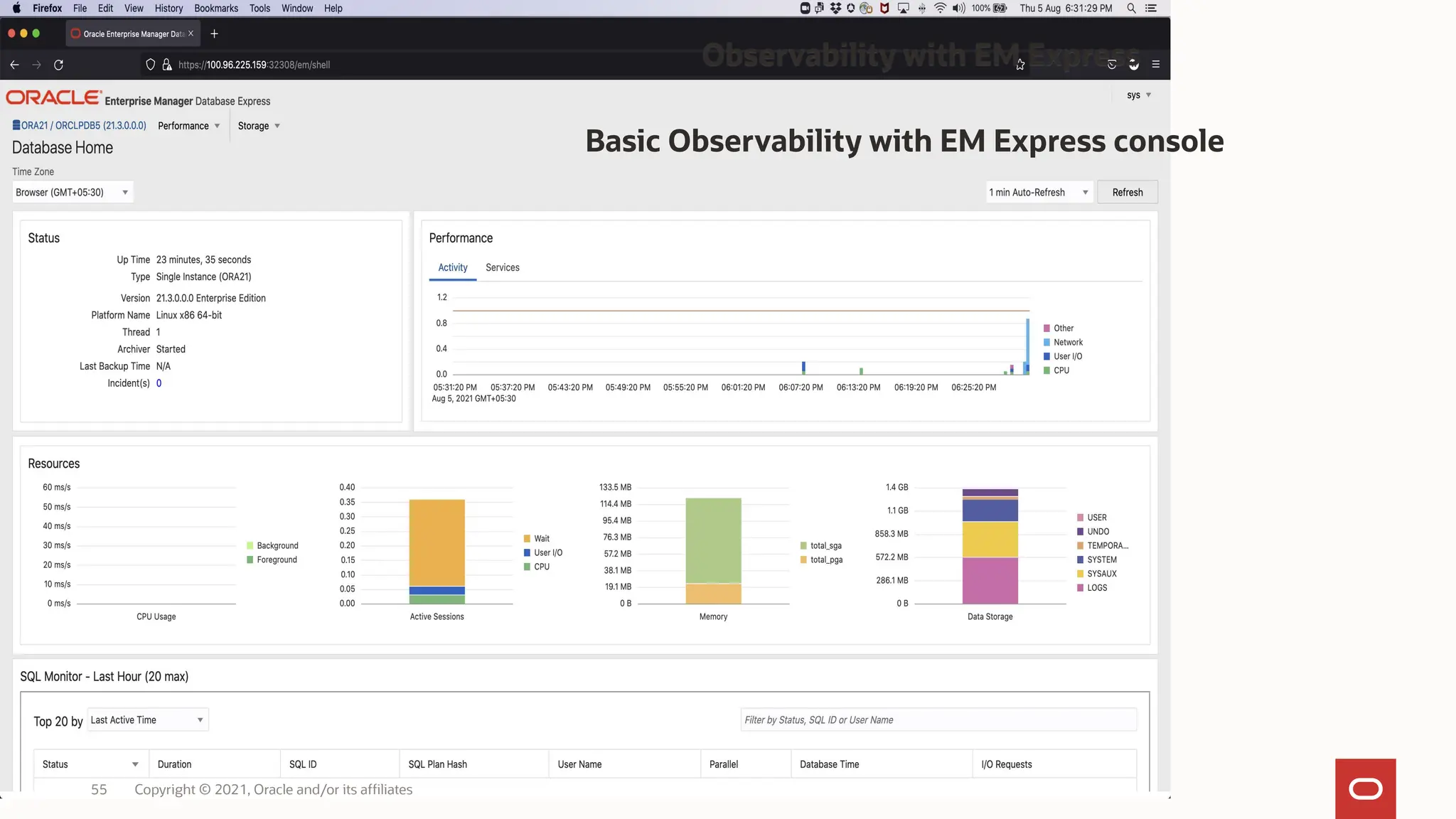Click the Incident(s) count 0 link
1456x819 pixels.
pyautogui.click(x=159, y=384)
